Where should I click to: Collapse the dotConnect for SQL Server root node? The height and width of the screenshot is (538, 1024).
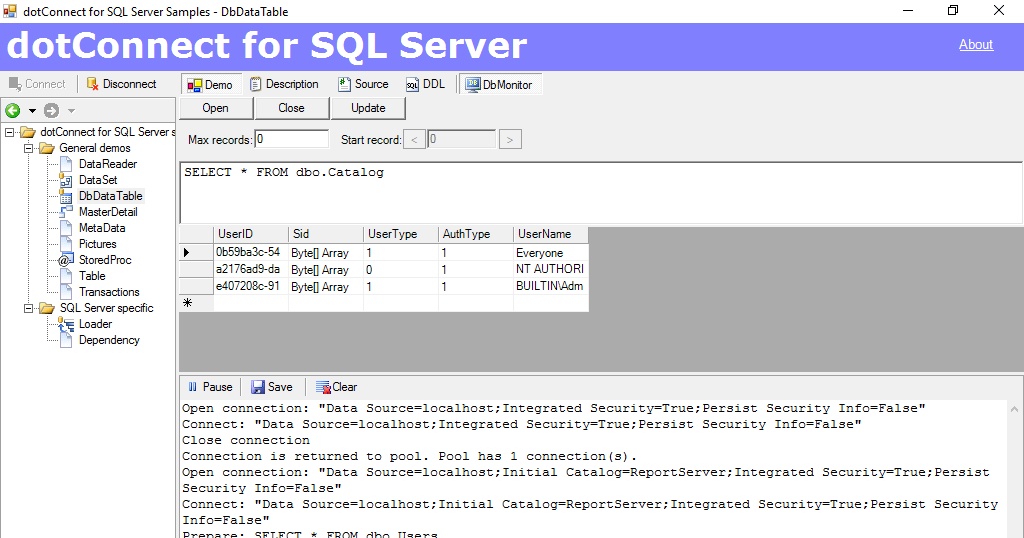coord(9,132)
